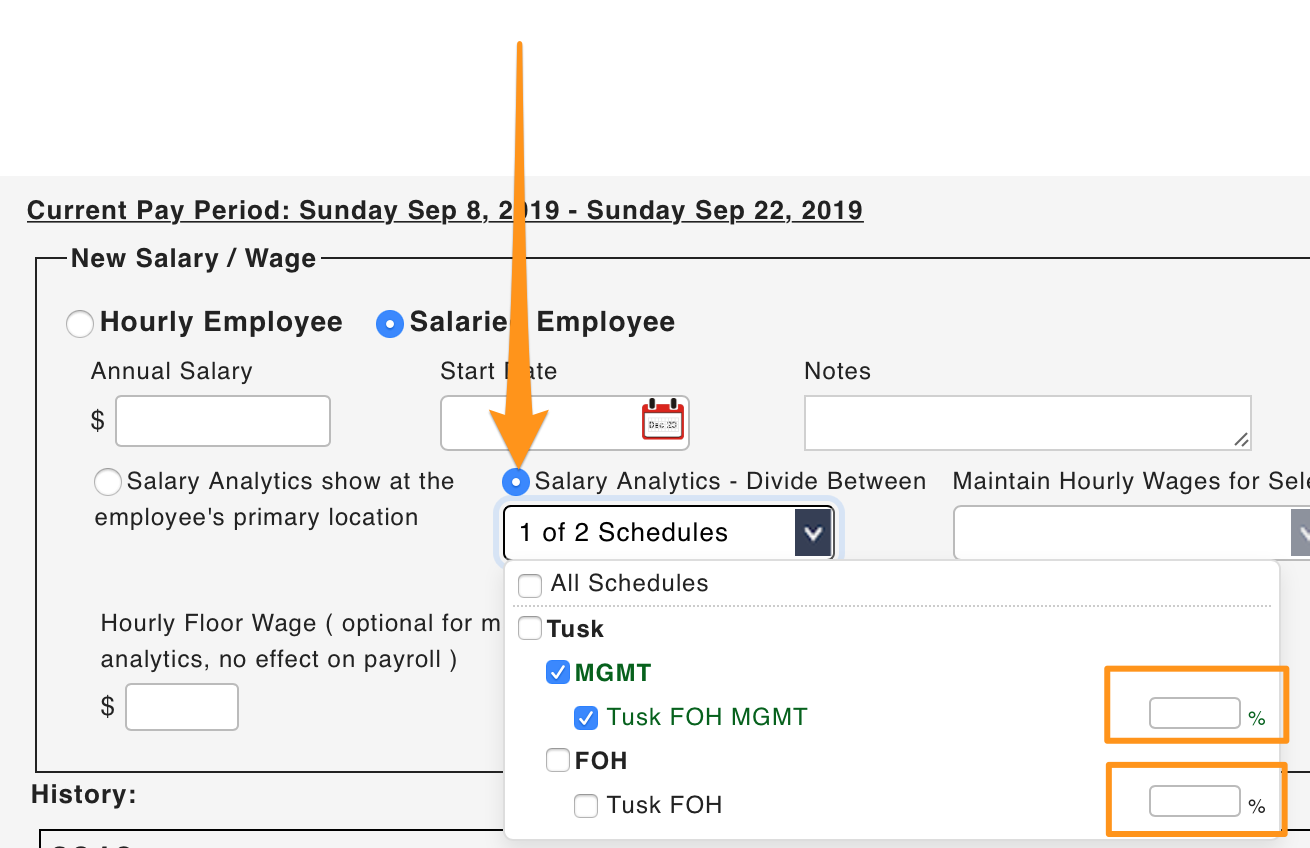Click the Tusk FOH percentage field

pos(1195,801)
